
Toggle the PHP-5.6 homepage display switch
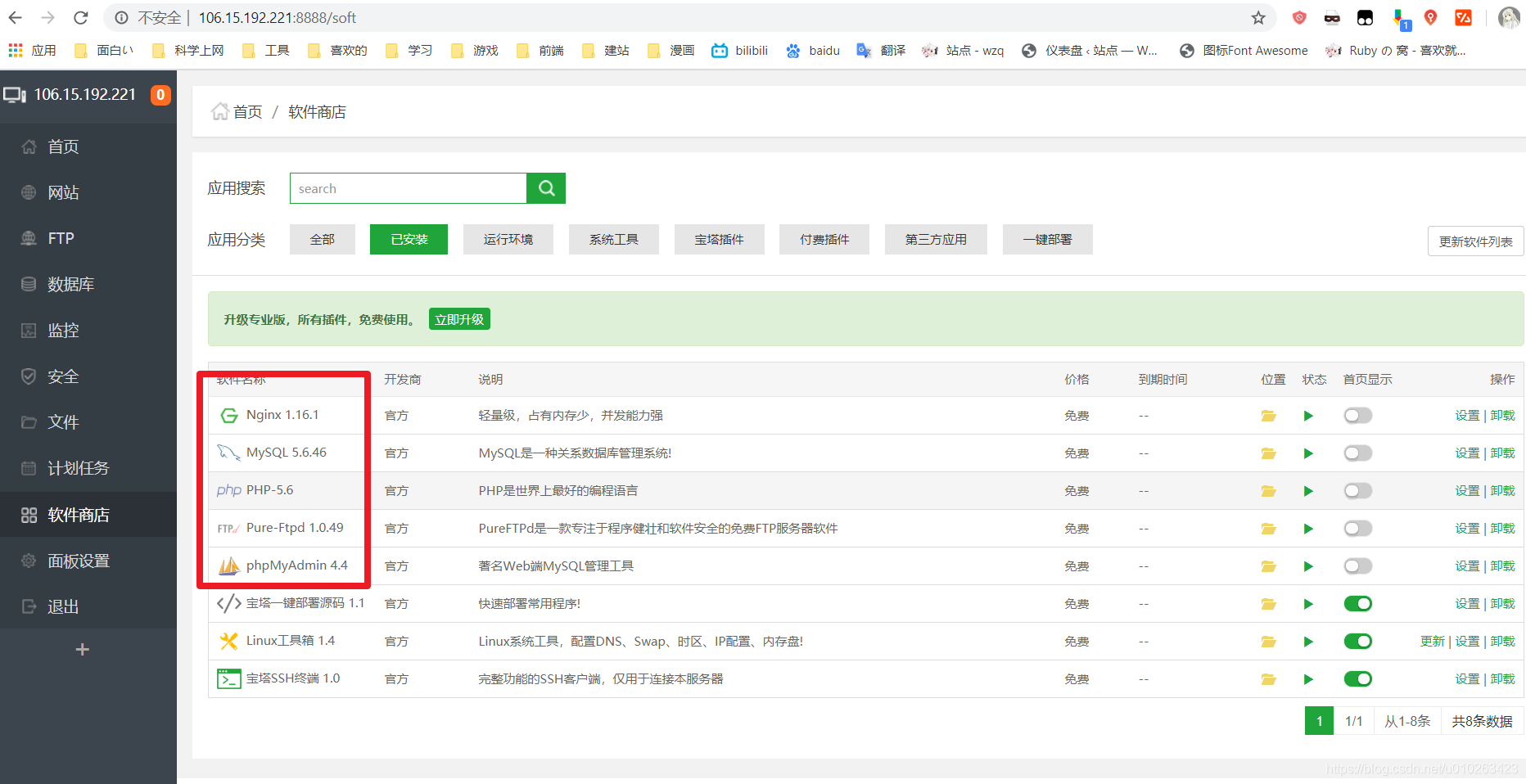[1357, 490]
